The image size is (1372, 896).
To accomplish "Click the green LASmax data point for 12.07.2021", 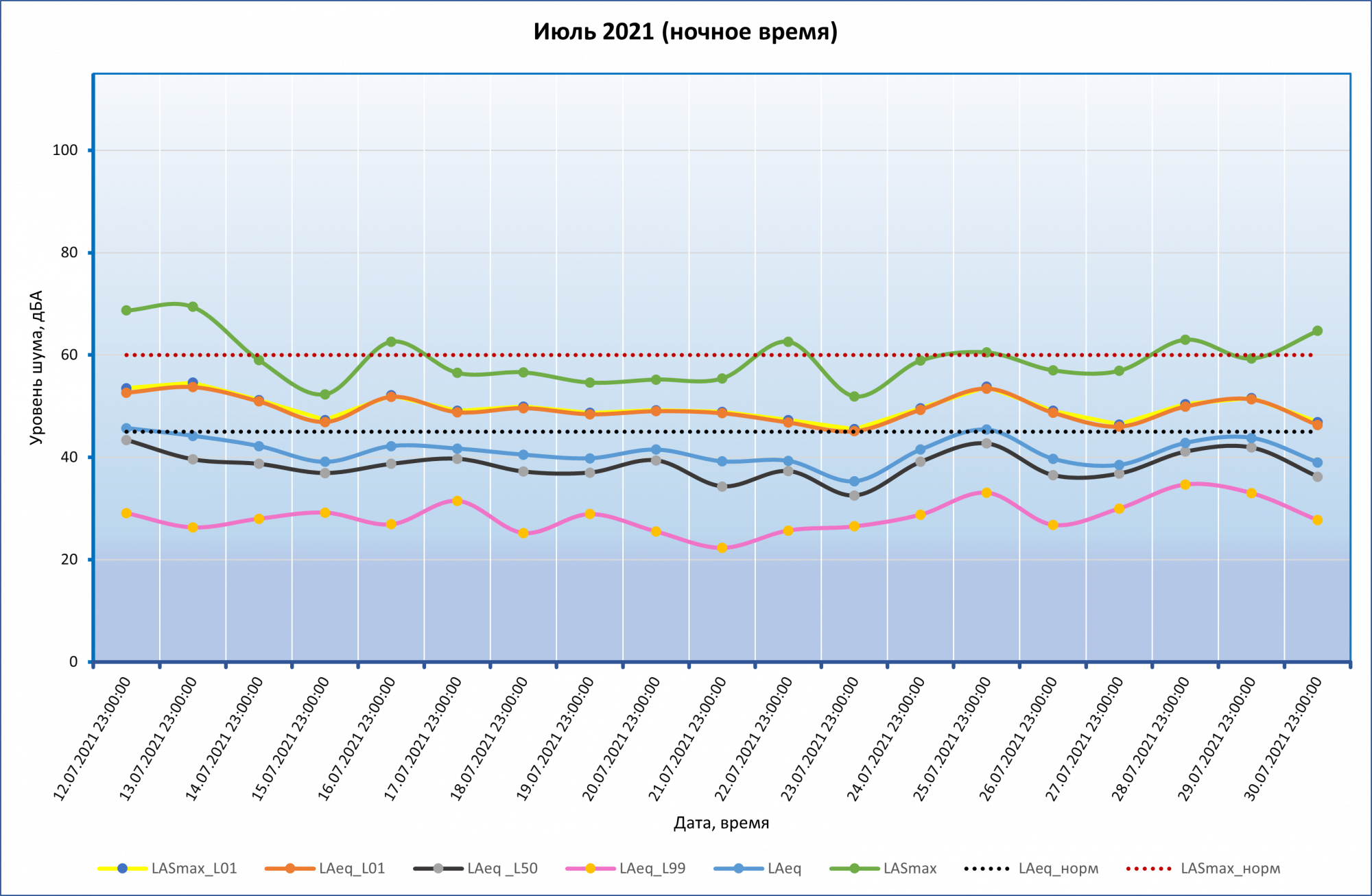I will click(x=126, y=310).
